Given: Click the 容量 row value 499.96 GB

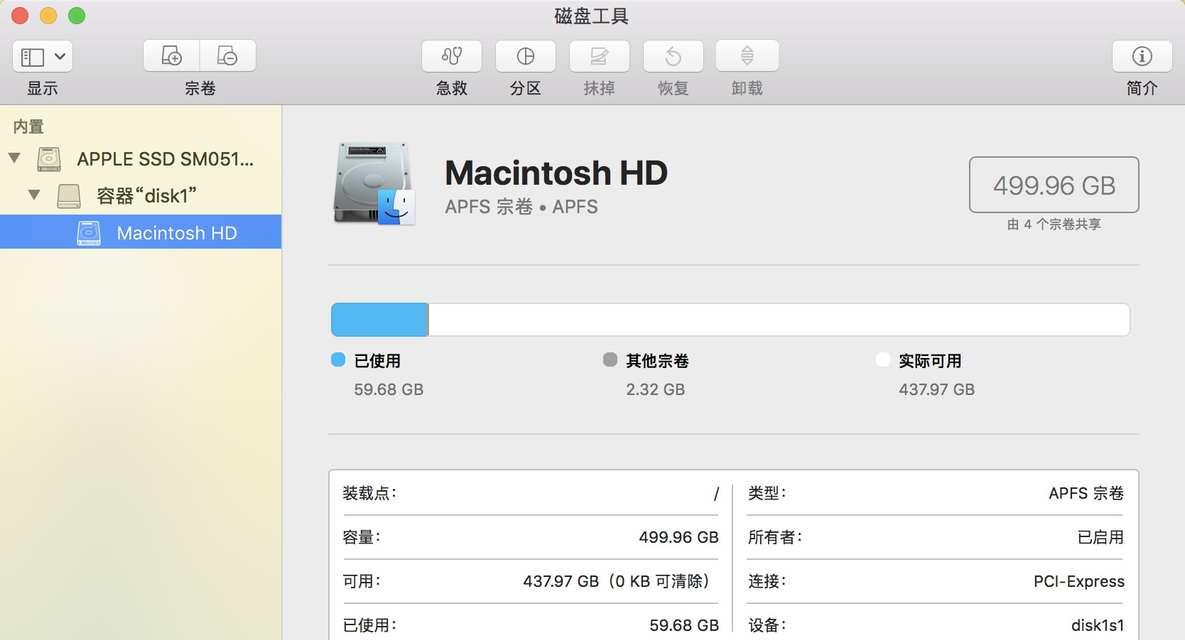Looking at the screenshot, I should (x=679, y=537).
